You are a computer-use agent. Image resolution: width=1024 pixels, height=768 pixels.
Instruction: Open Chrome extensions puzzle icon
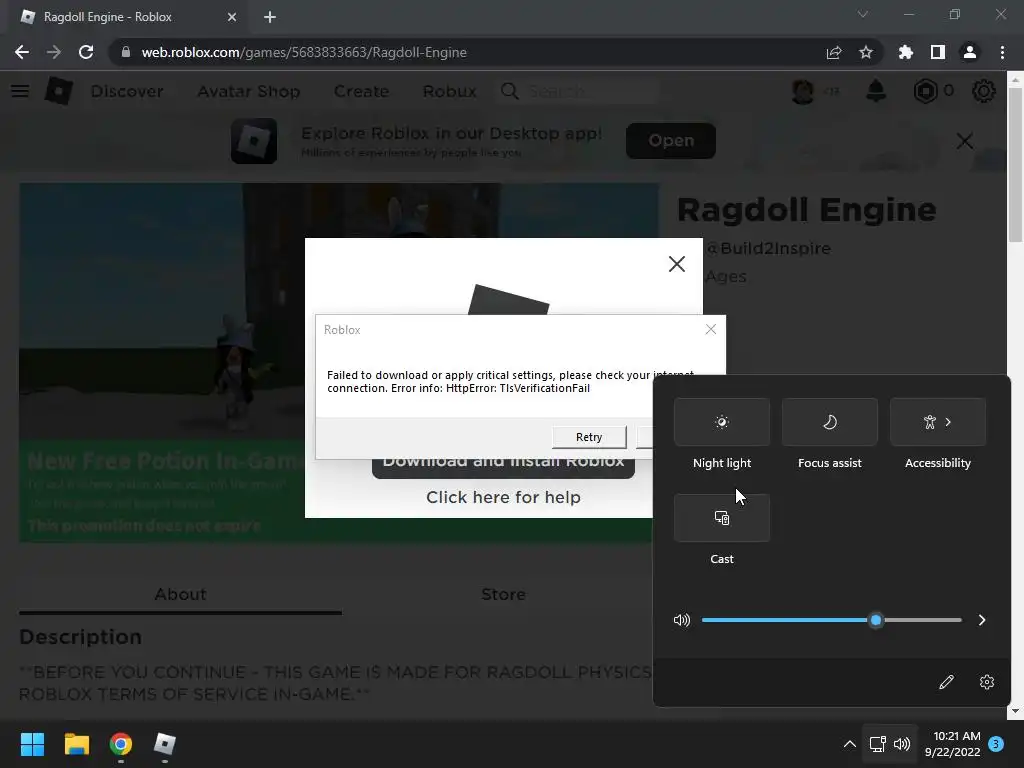pyautogui.click(x=905, y=52)
